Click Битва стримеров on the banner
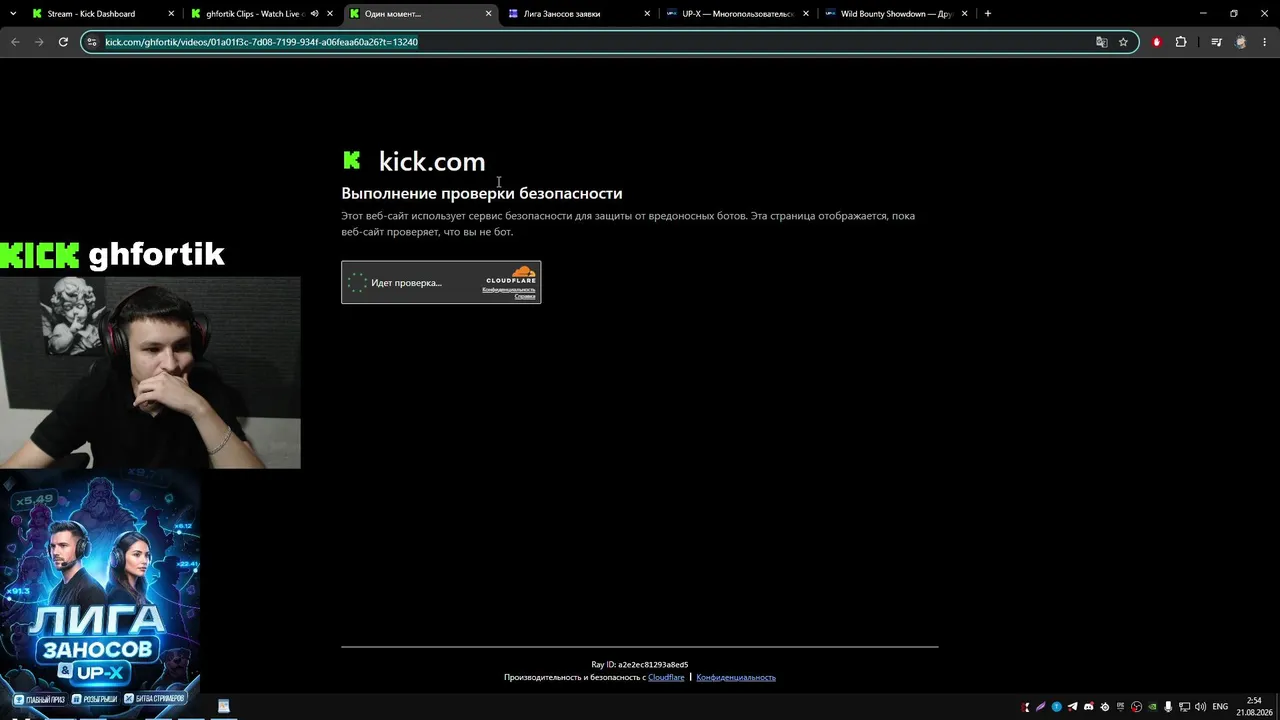The image size is (1280, 720). pos(154,698)
